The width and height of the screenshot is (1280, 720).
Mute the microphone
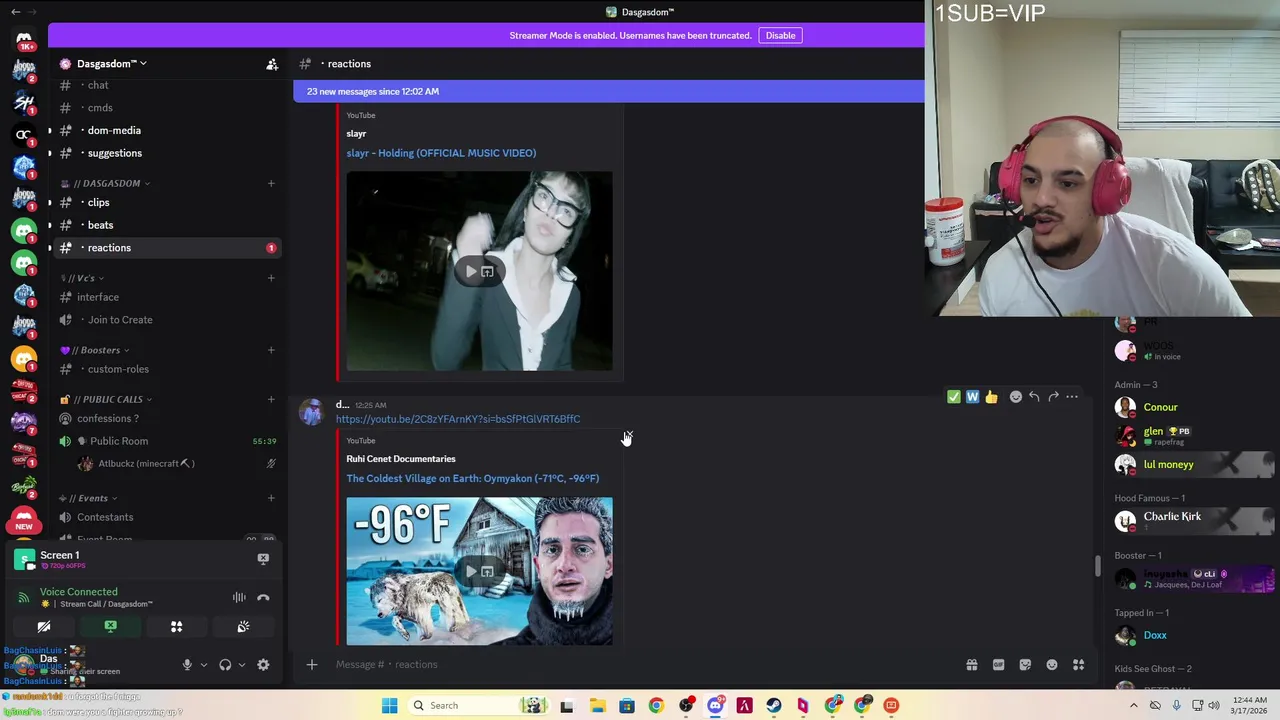(187, 665)
